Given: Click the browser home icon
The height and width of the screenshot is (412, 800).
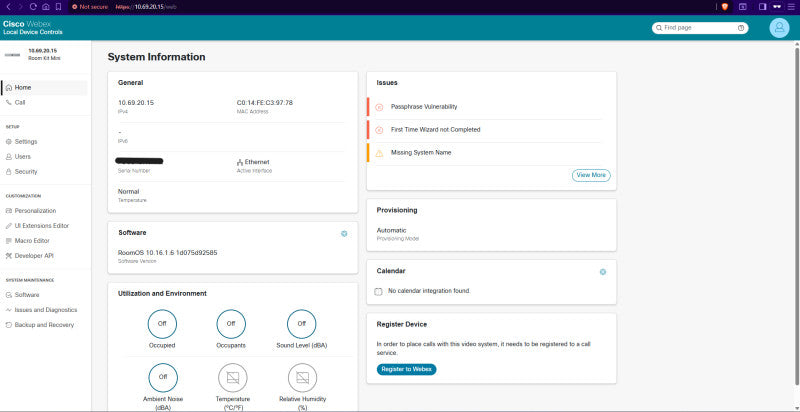Looking at the screenshot, I should (45, 7).
